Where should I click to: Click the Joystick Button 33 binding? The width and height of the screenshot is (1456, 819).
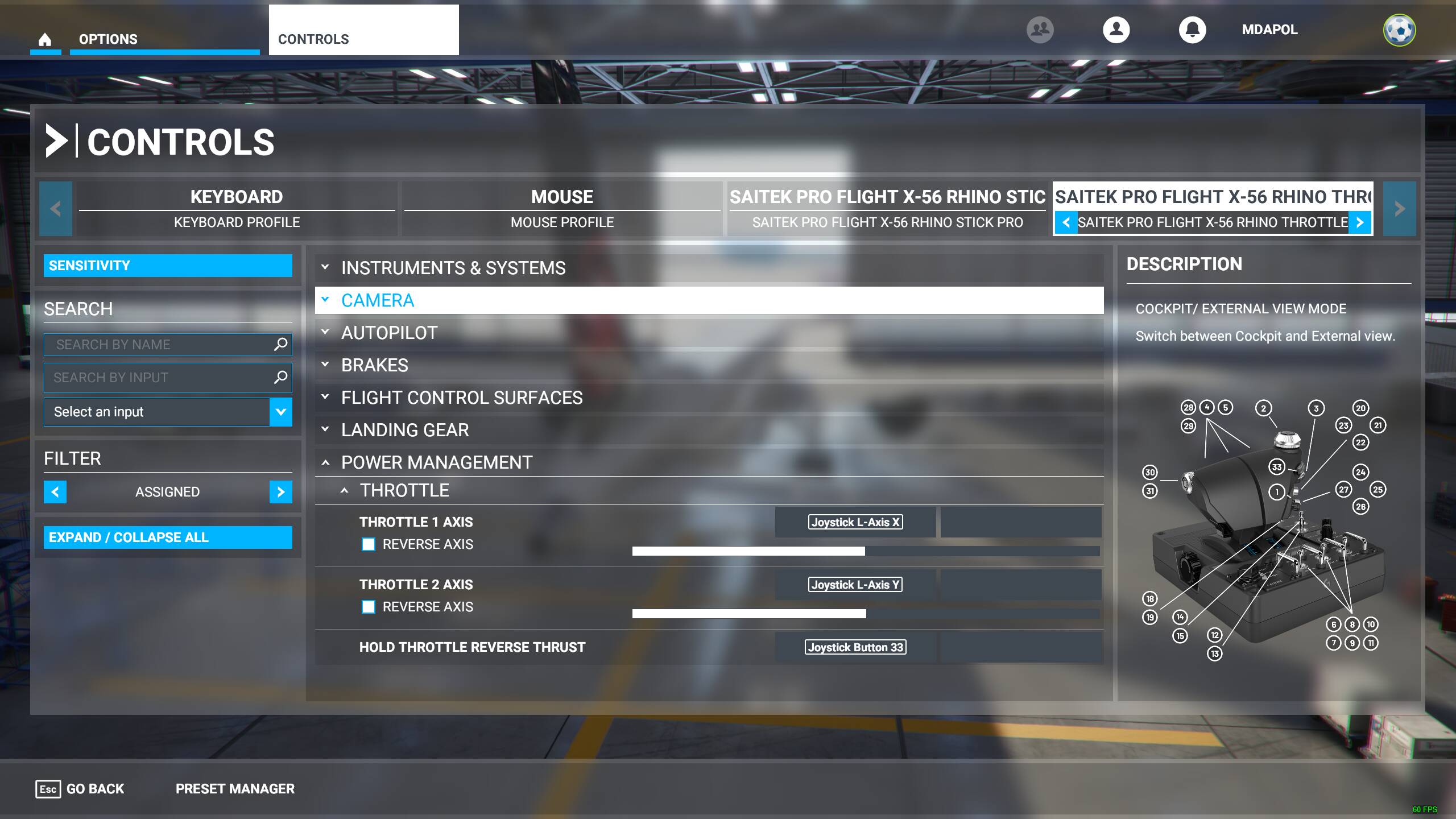pos(855,647)
